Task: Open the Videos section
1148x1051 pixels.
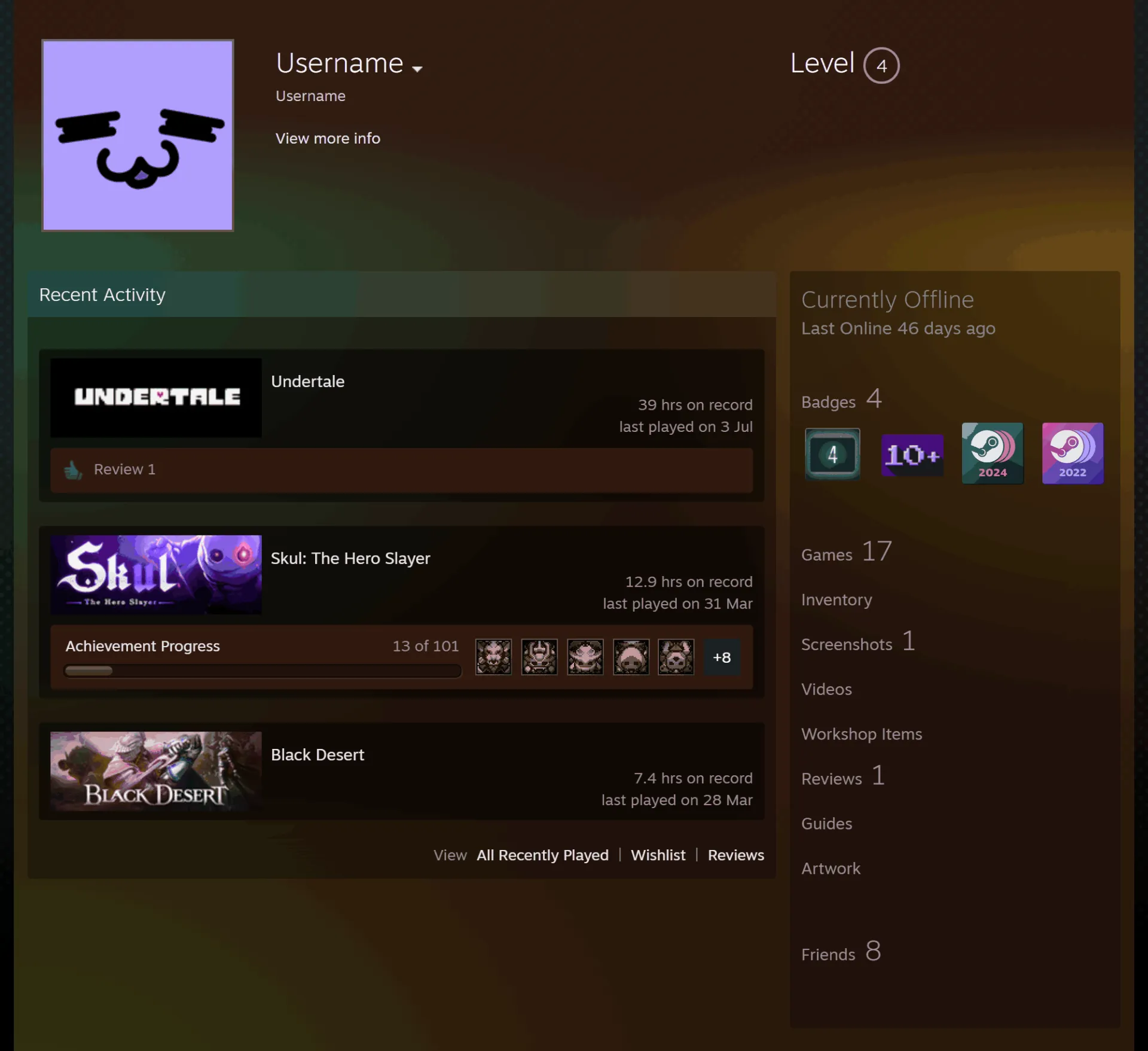Action: [826, 689]
